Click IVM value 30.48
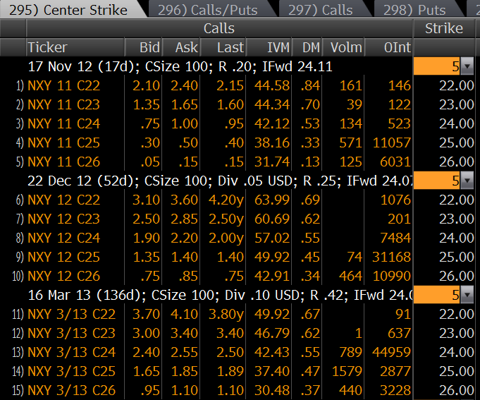Image resolution: width=480 pixels, height=400 pixels. tap(272, 390)
